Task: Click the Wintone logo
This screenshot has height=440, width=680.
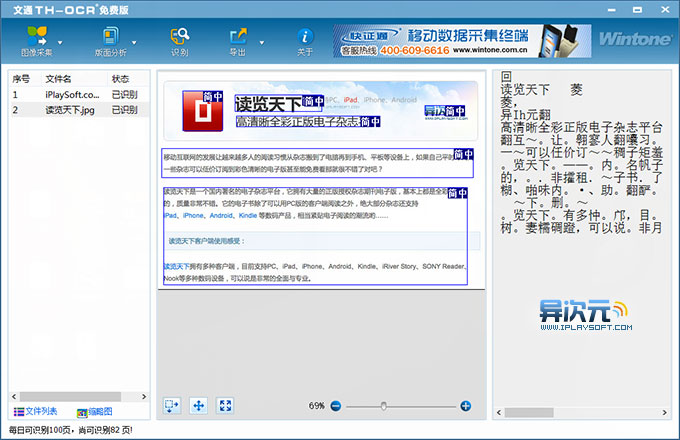Action: coord(635,39)
